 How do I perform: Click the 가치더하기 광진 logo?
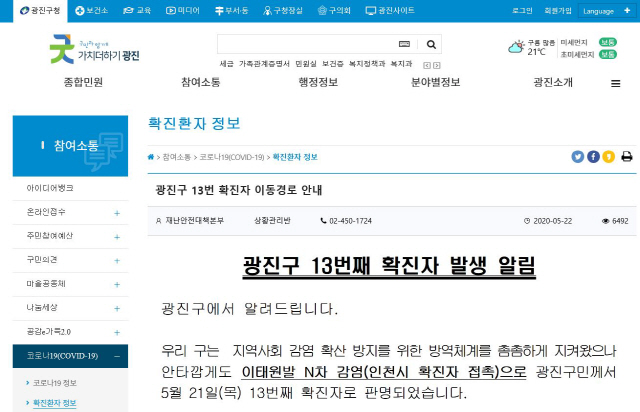click(94, 47)
